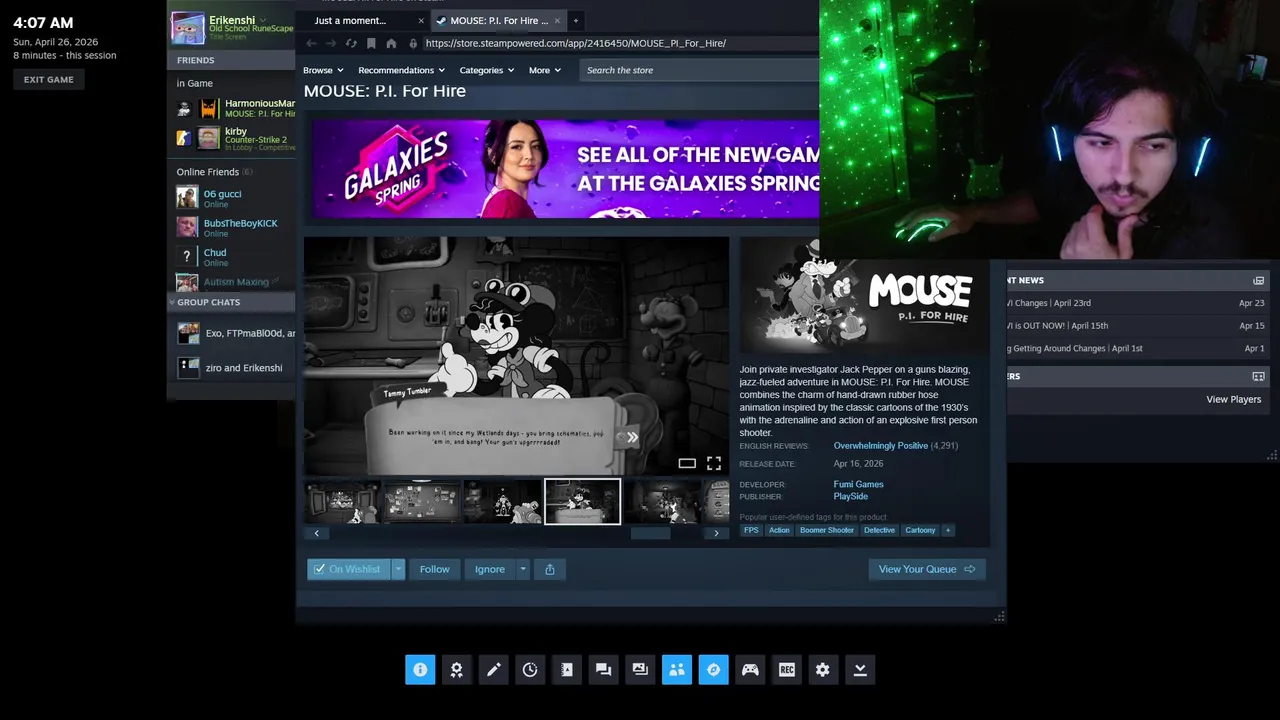Select the FPS tag
The height and width of the screenshot is (720, 1280).
pos(751,530)
